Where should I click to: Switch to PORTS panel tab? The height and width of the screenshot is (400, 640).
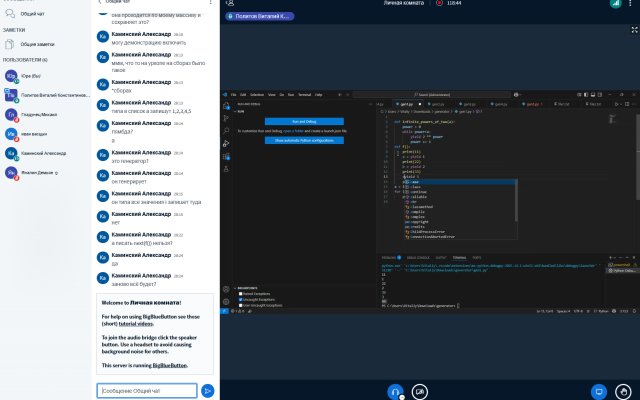[x=476, y=258]
